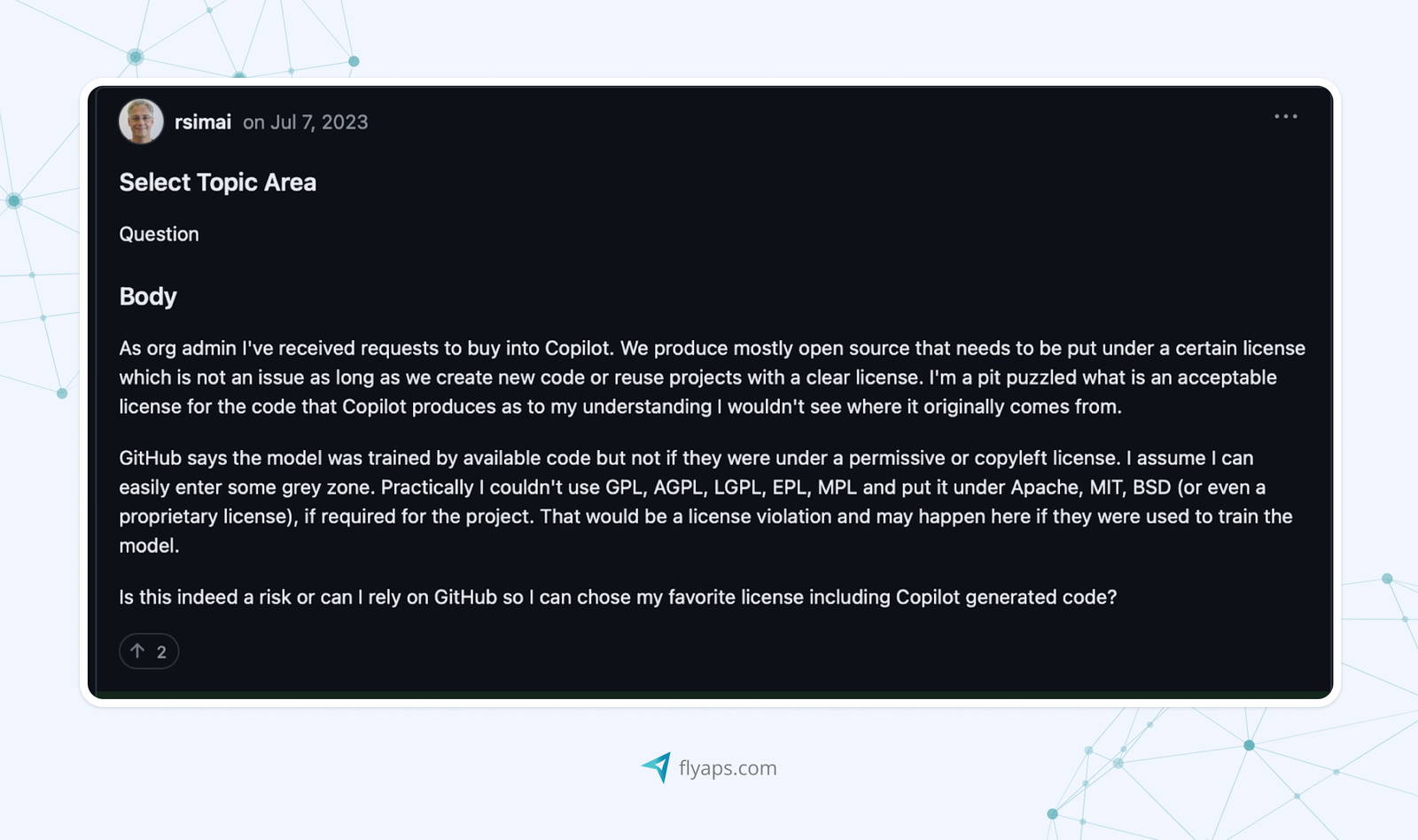Select rsimai's circular profile picture
1418x840 pixels.
click(140, 121)
